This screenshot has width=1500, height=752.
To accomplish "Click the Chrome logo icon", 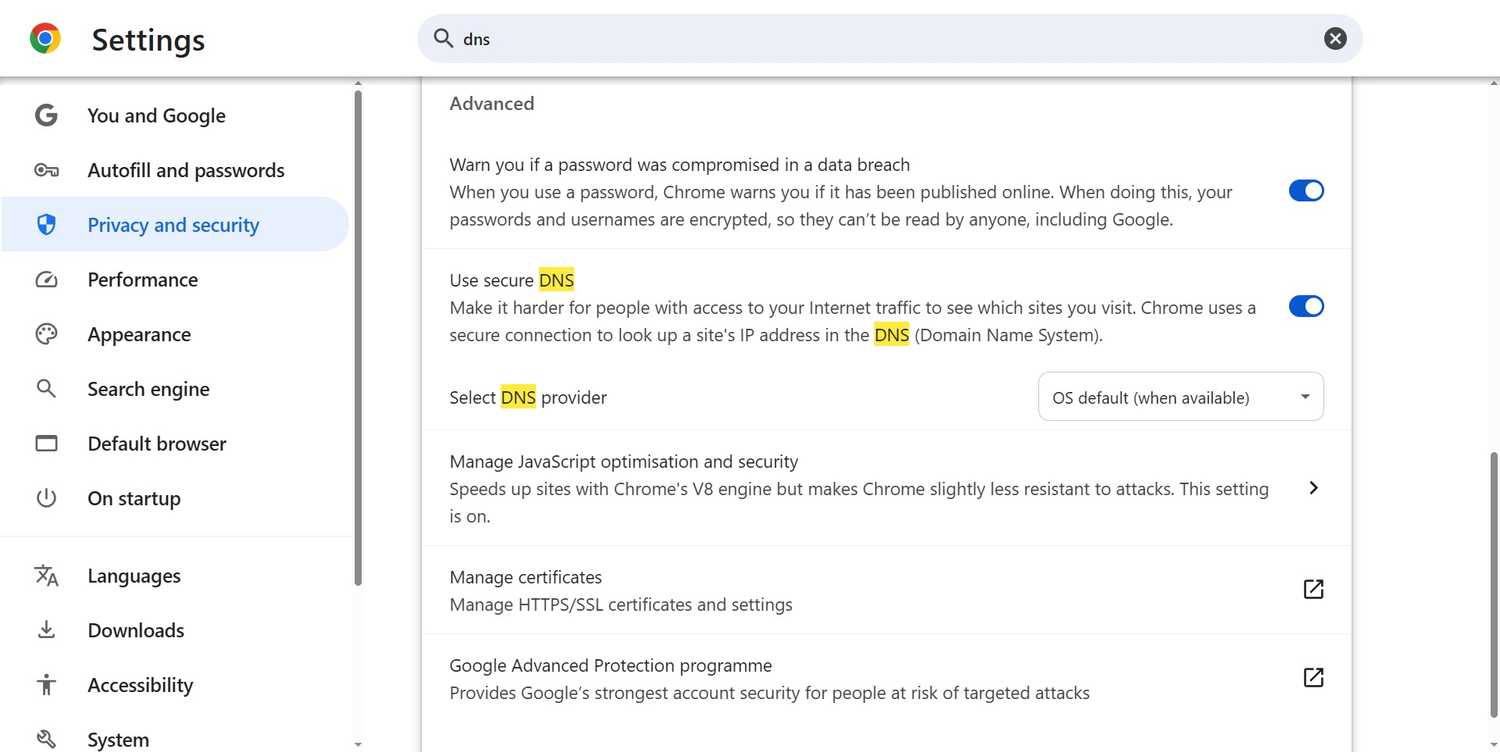I will pos(46,39).
